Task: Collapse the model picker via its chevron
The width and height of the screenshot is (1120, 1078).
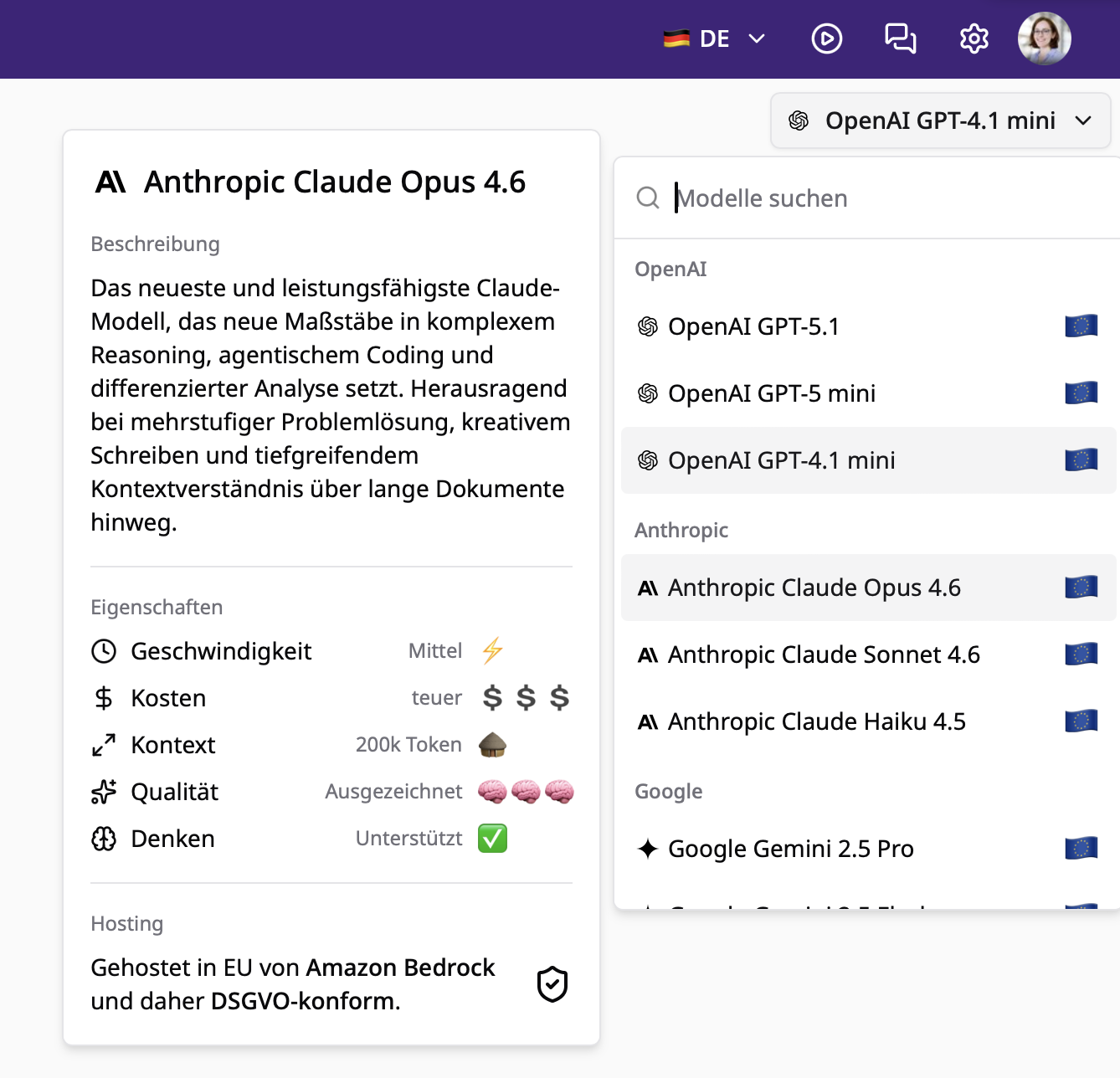Action: (1082, 121)
